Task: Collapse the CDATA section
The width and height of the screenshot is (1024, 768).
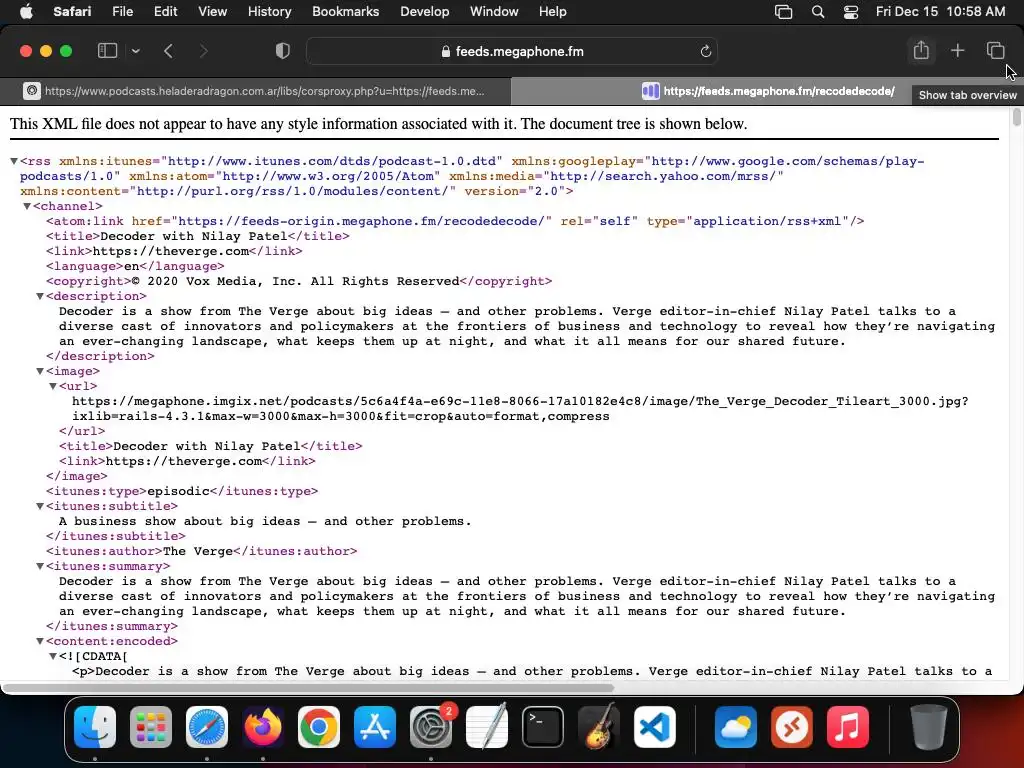Action: click(x=53, y=656)
